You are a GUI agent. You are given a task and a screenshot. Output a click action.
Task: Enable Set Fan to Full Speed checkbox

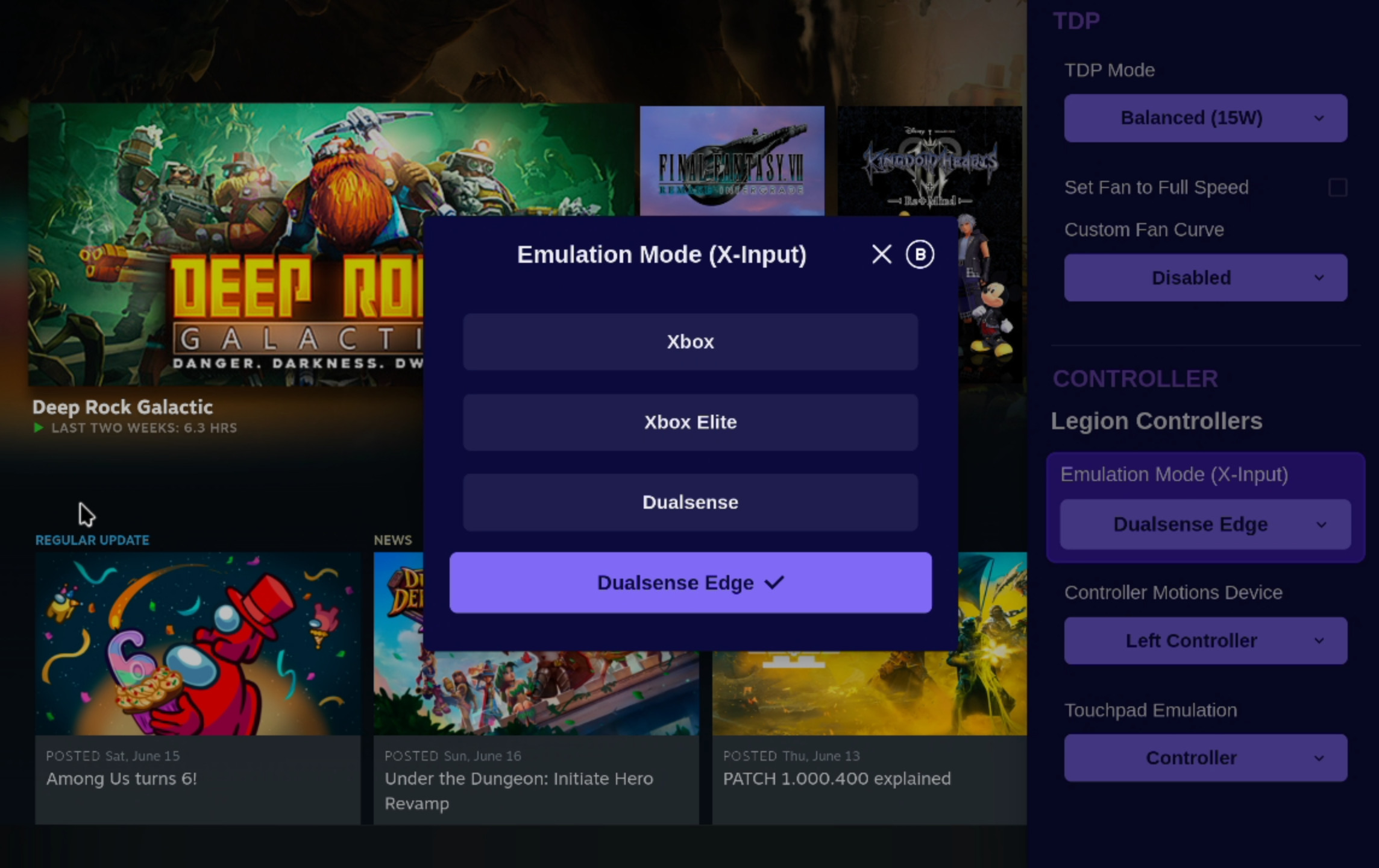coord(1337,187)
